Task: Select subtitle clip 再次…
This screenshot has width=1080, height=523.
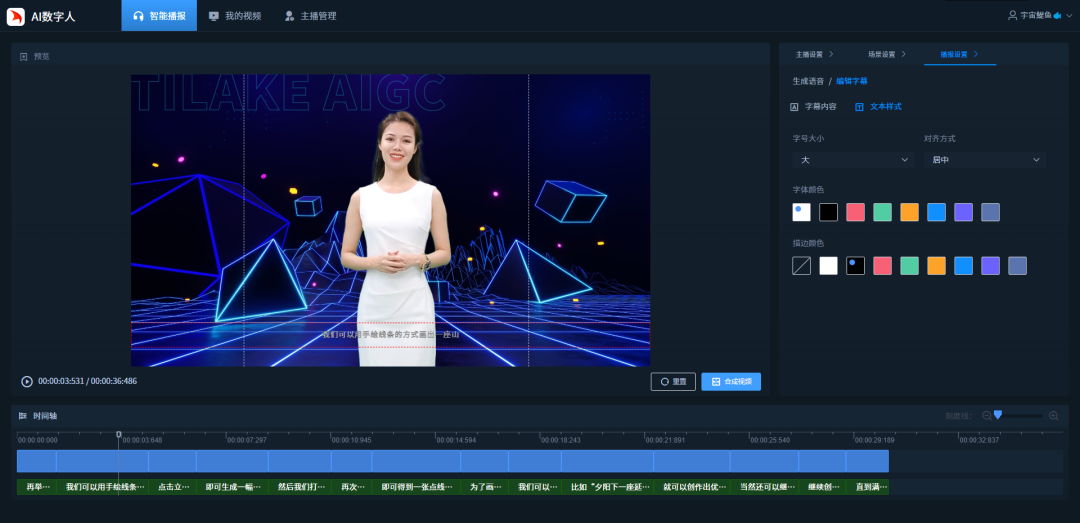Action: [351, 487]
